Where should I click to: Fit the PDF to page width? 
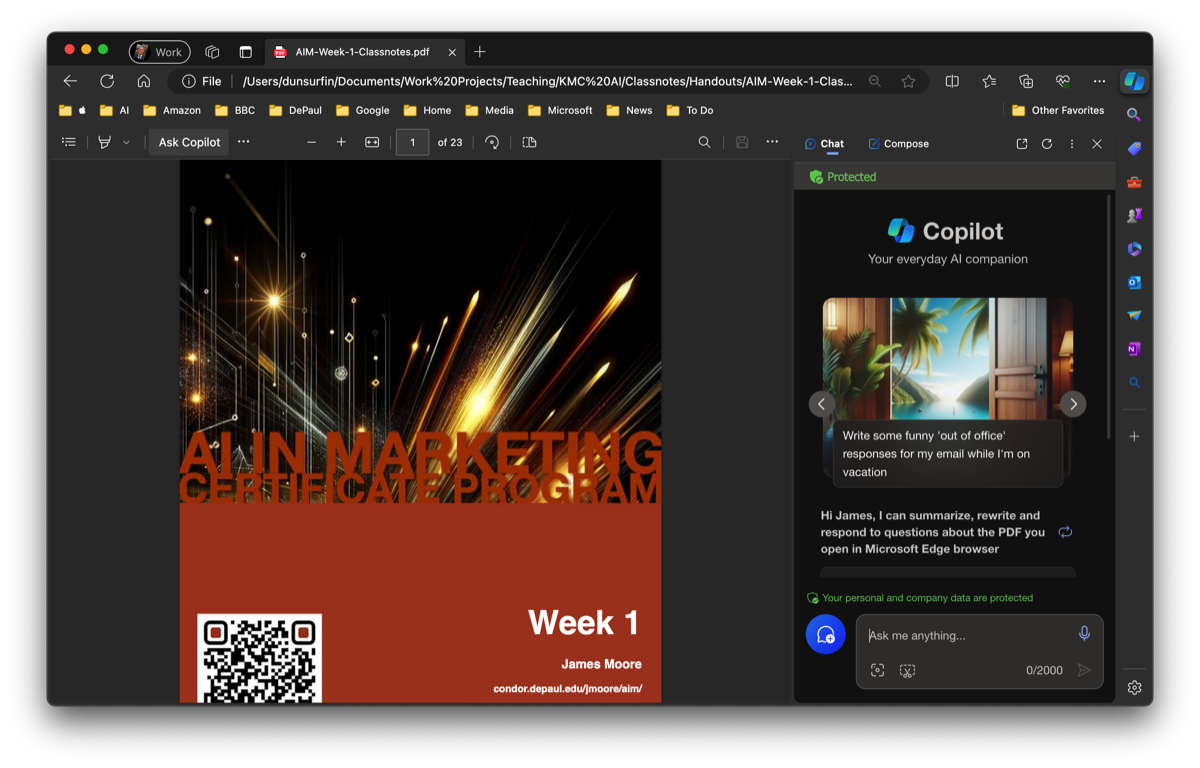coord(372,142)
